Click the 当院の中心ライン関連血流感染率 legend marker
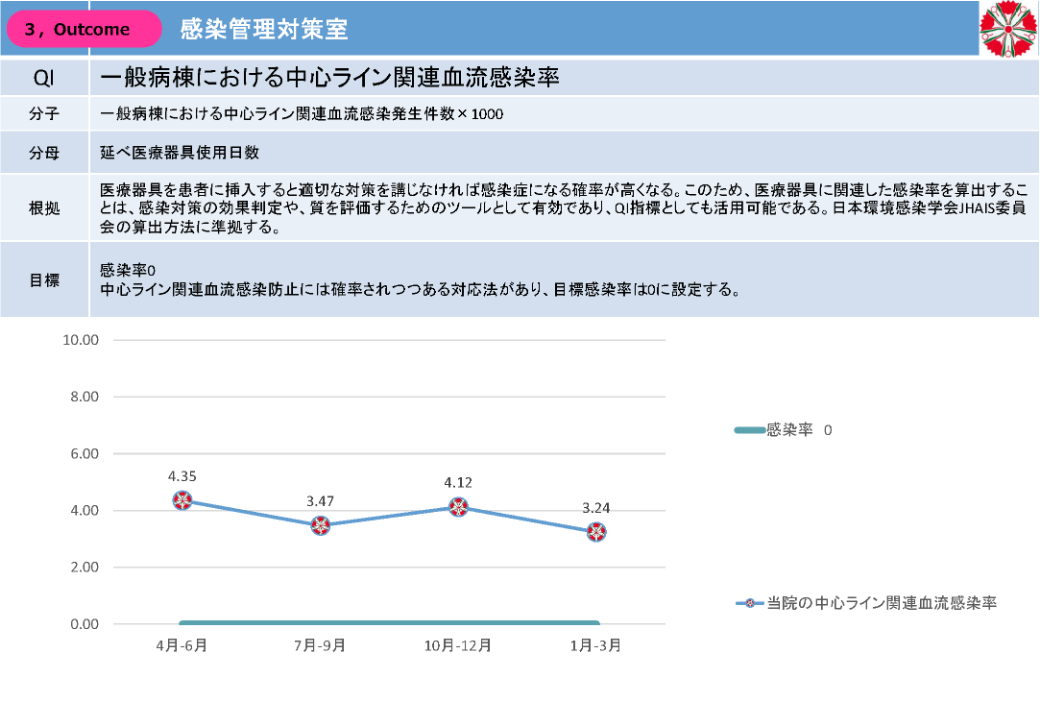 (x=749, y=603)
